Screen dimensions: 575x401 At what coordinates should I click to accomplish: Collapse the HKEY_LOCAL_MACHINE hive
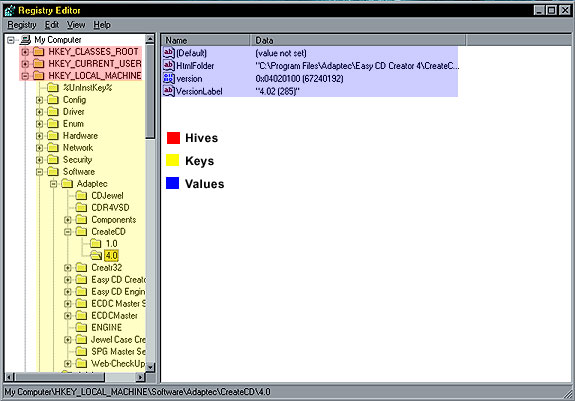point(25,76)
